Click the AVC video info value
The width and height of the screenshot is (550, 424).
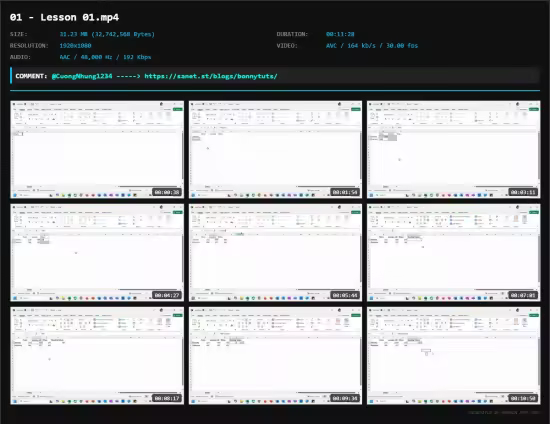tap(372, 46)
